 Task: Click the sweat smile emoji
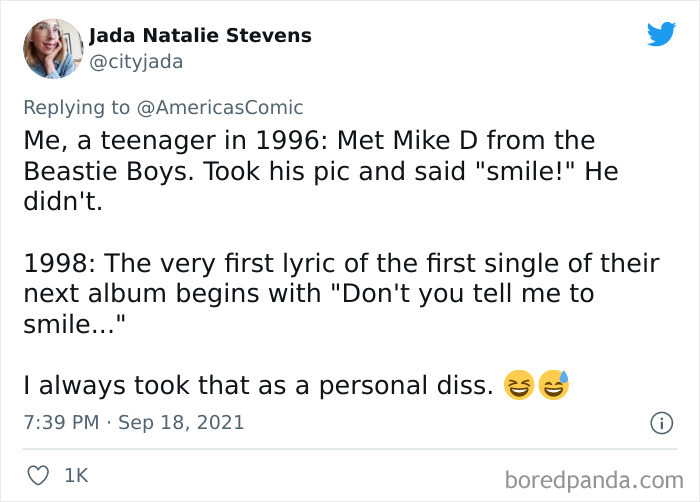(553, 384)
